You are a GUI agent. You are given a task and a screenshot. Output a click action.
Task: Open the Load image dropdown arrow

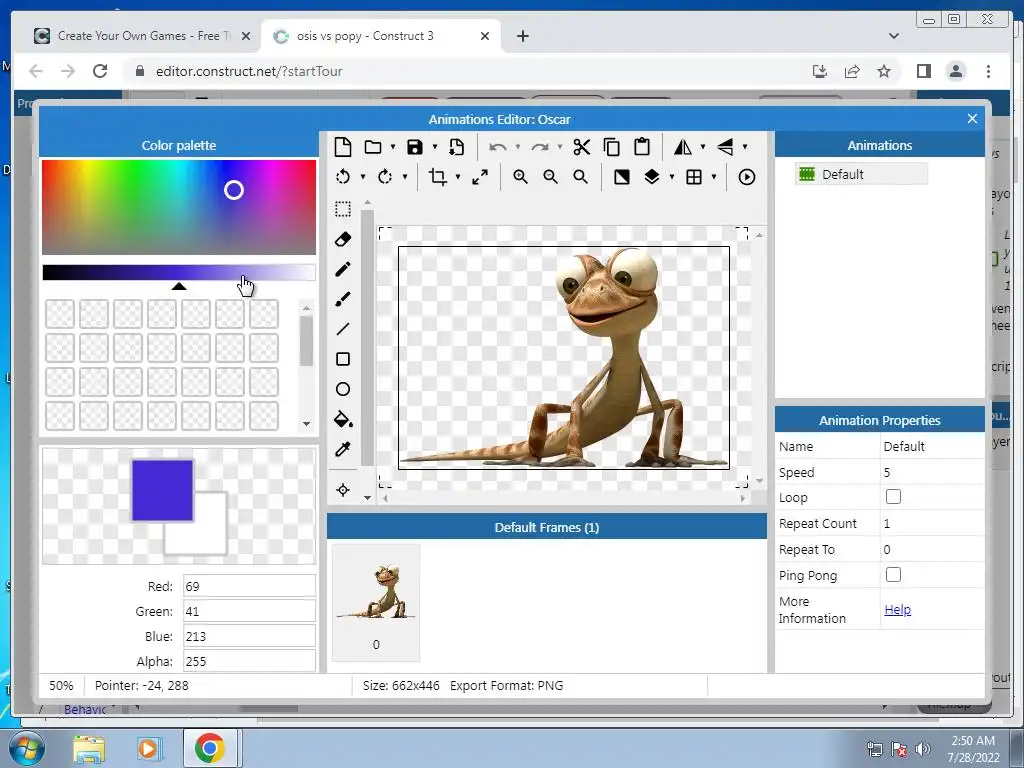pos(392,148)
